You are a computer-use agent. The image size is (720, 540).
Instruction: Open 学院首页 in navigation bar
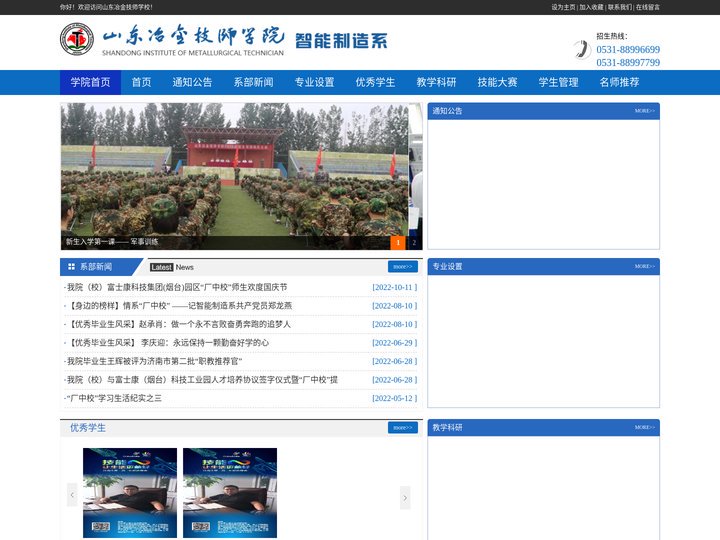(x=90, y=82)
